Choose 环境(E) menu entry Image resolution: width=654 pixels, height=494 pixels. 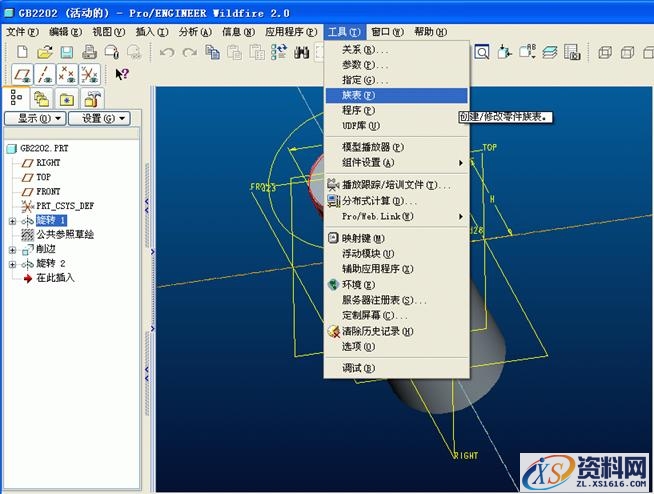tap(396, 285)
